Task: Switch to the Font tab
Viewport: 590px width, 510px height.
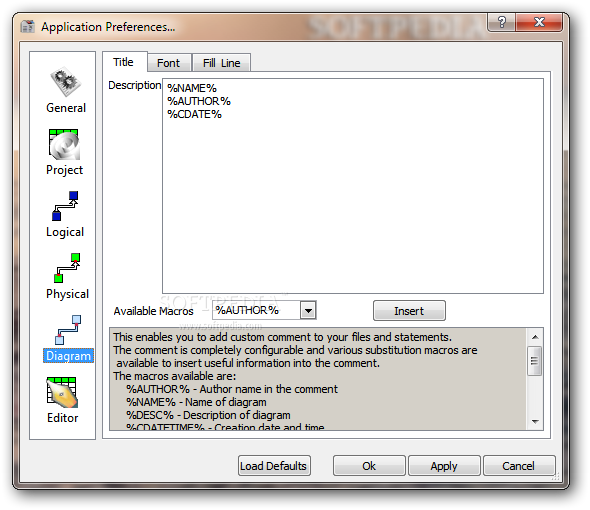Action: click(169, 63)
